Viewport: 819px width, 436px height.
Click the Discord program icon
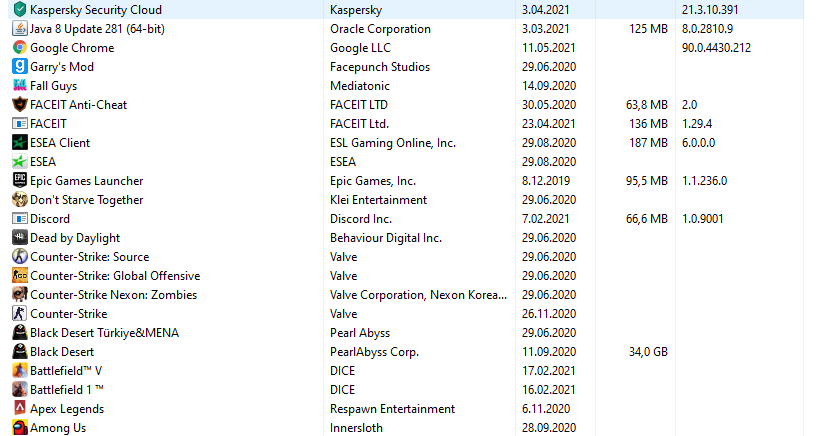pos(20,219)
